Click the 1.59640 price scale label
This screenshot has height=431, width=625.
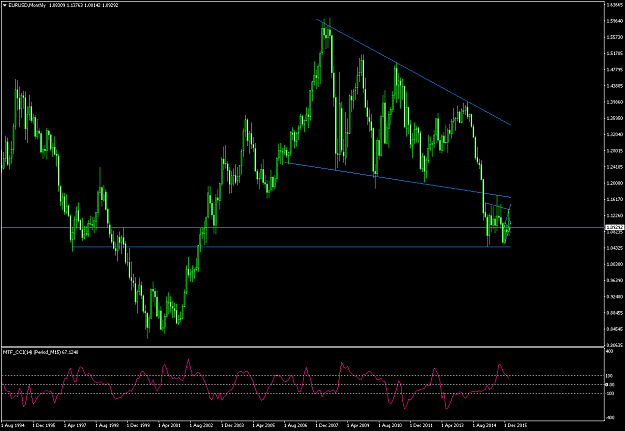pos(615,21)
